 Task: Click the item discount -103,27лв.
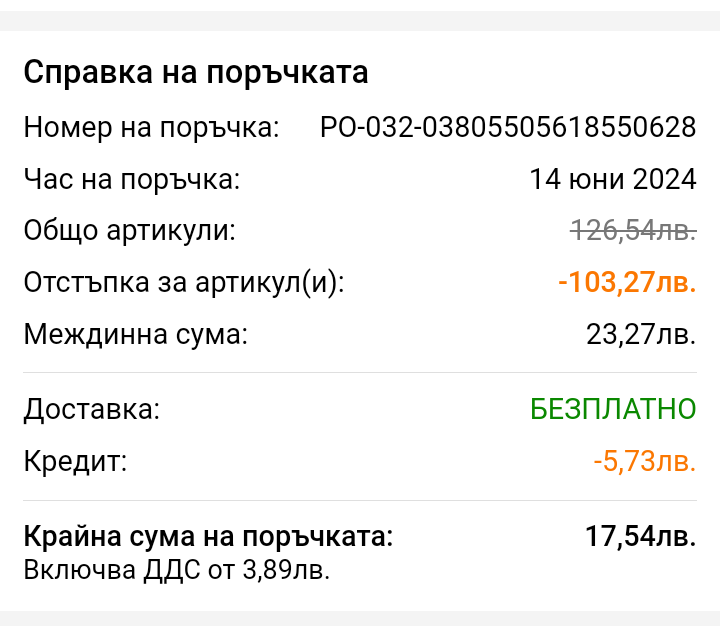point(627,282)
